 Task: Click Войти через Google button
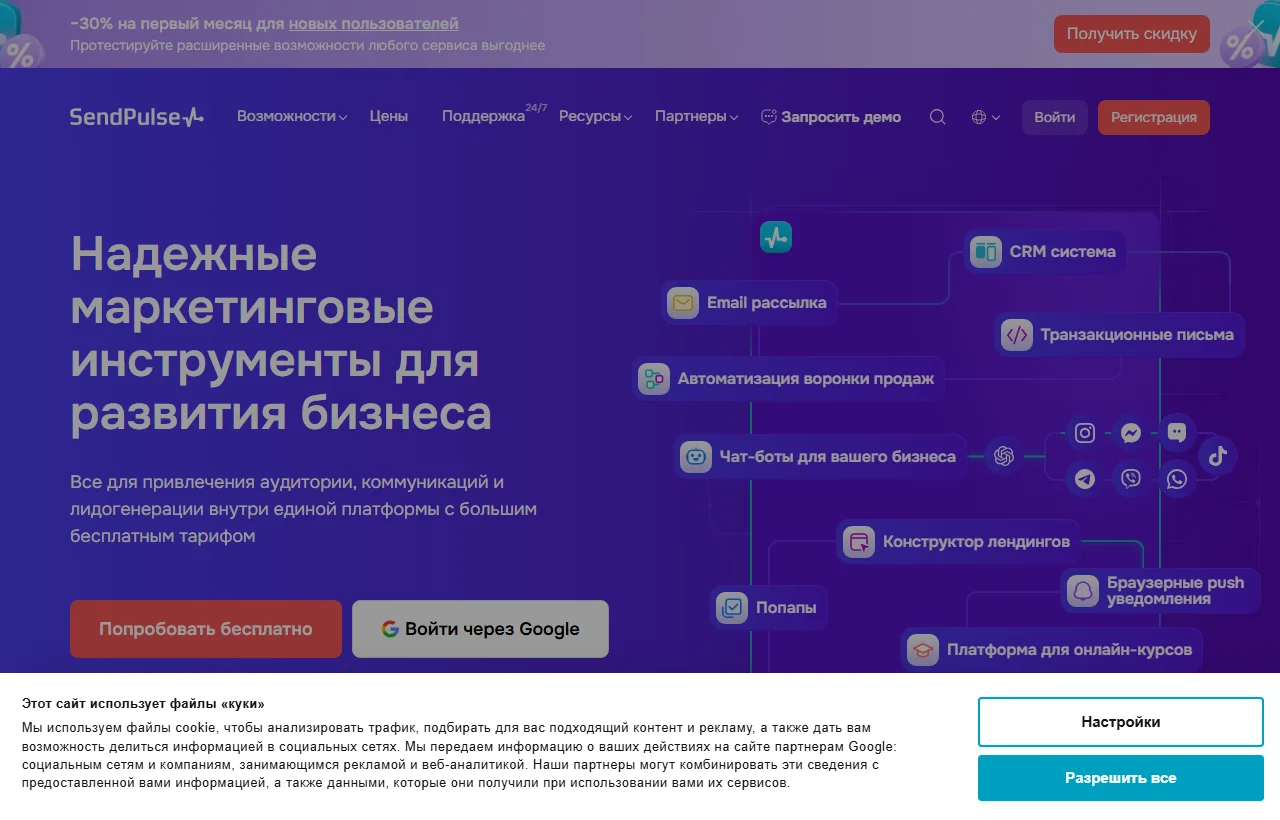[x=480, y=629]
